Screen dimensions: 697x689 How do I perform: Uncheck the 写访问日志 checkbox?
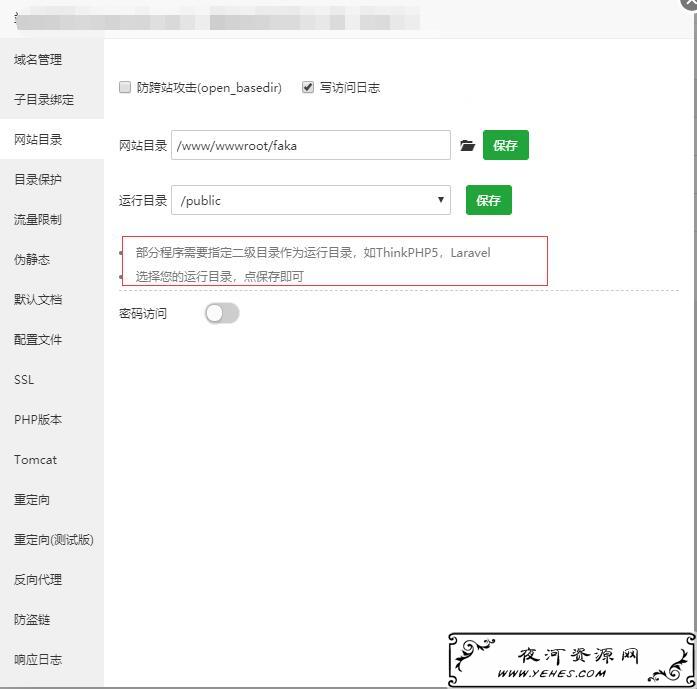pos(308,87)
